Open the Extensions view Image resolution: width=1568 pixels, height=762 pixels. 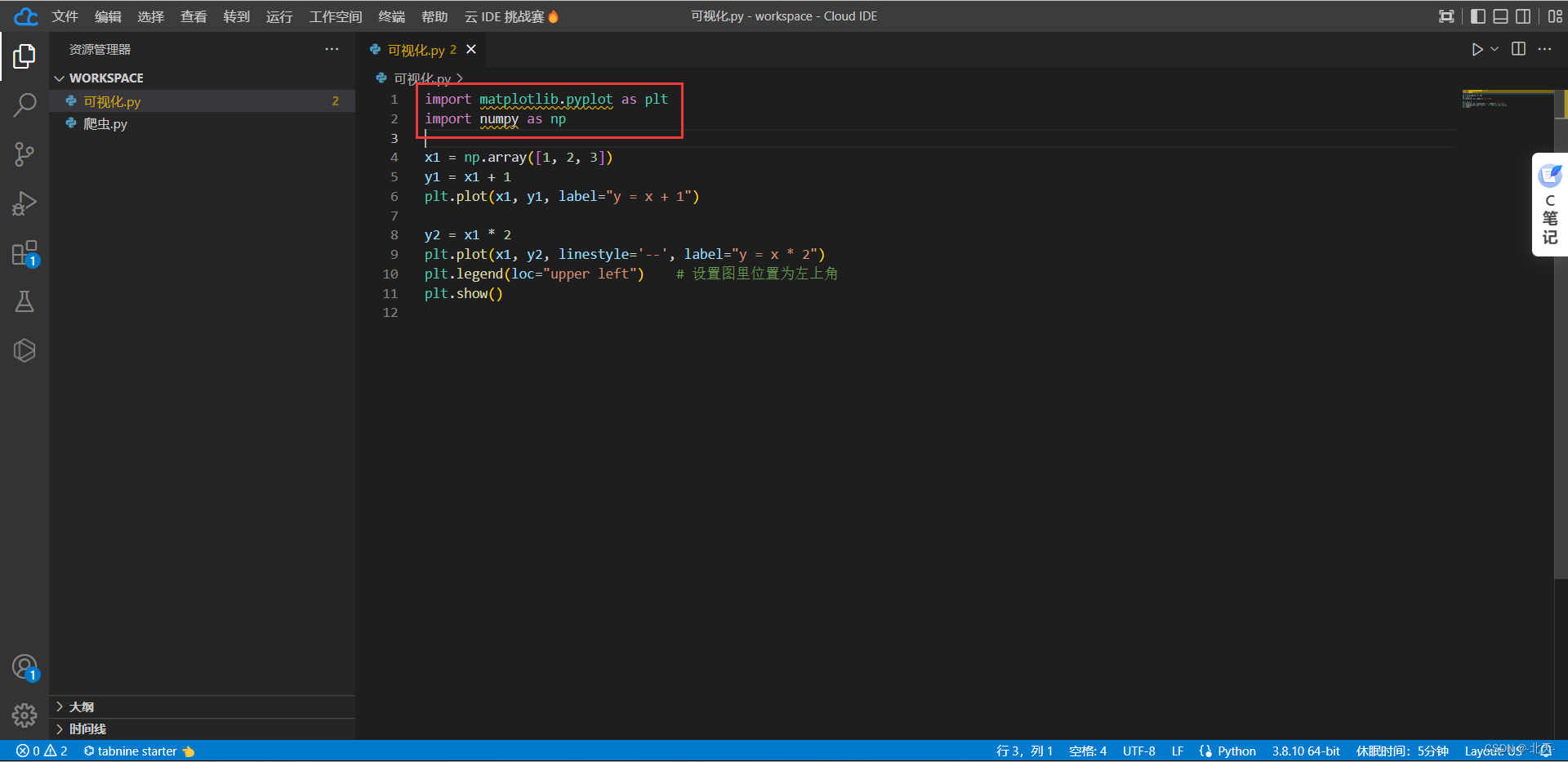click(x=24, y=253)
